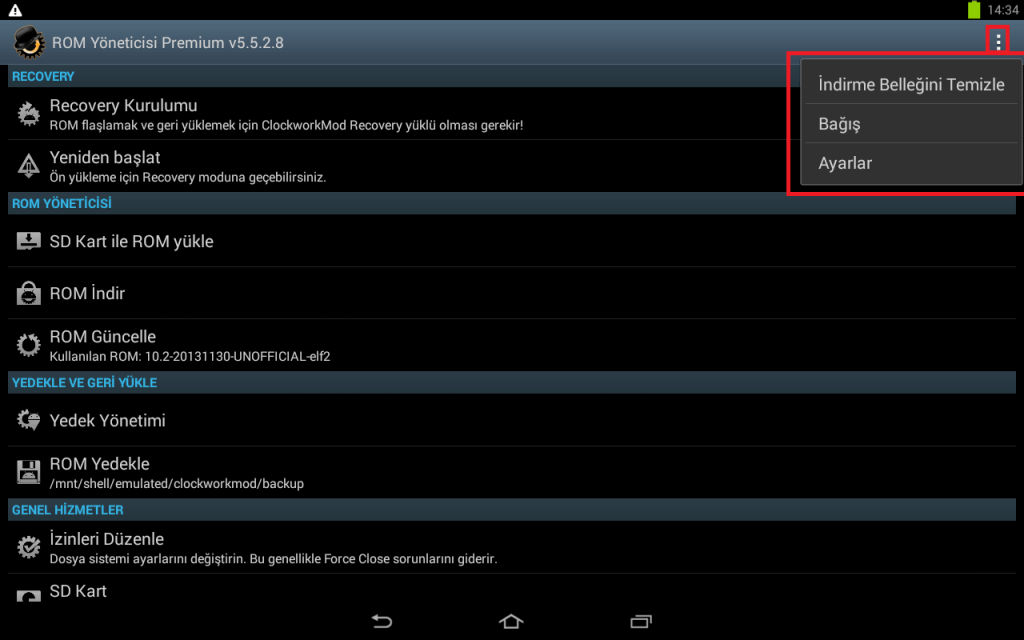Select İndirme Belleğini Temizle menu item
1024x640 pixels.
point(911,84)
